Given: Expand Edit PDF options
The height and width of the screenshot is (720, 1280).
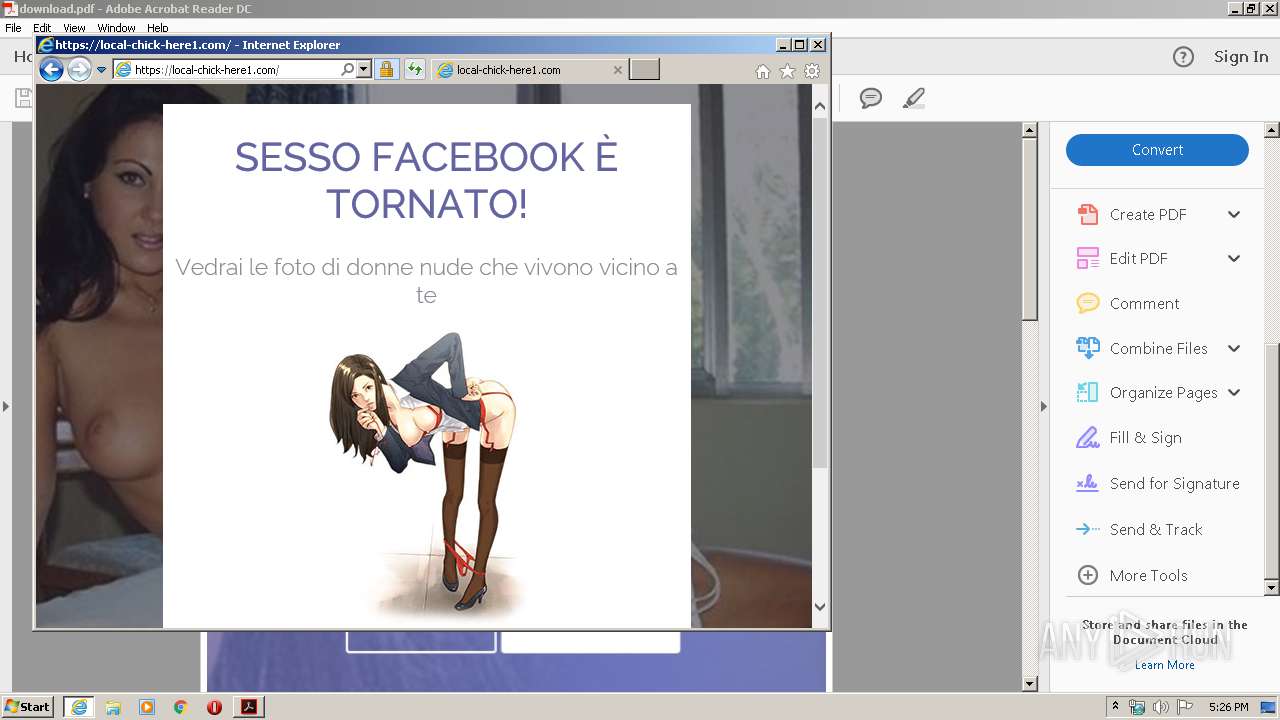Looking at the screenshot, I should 1234,258.
